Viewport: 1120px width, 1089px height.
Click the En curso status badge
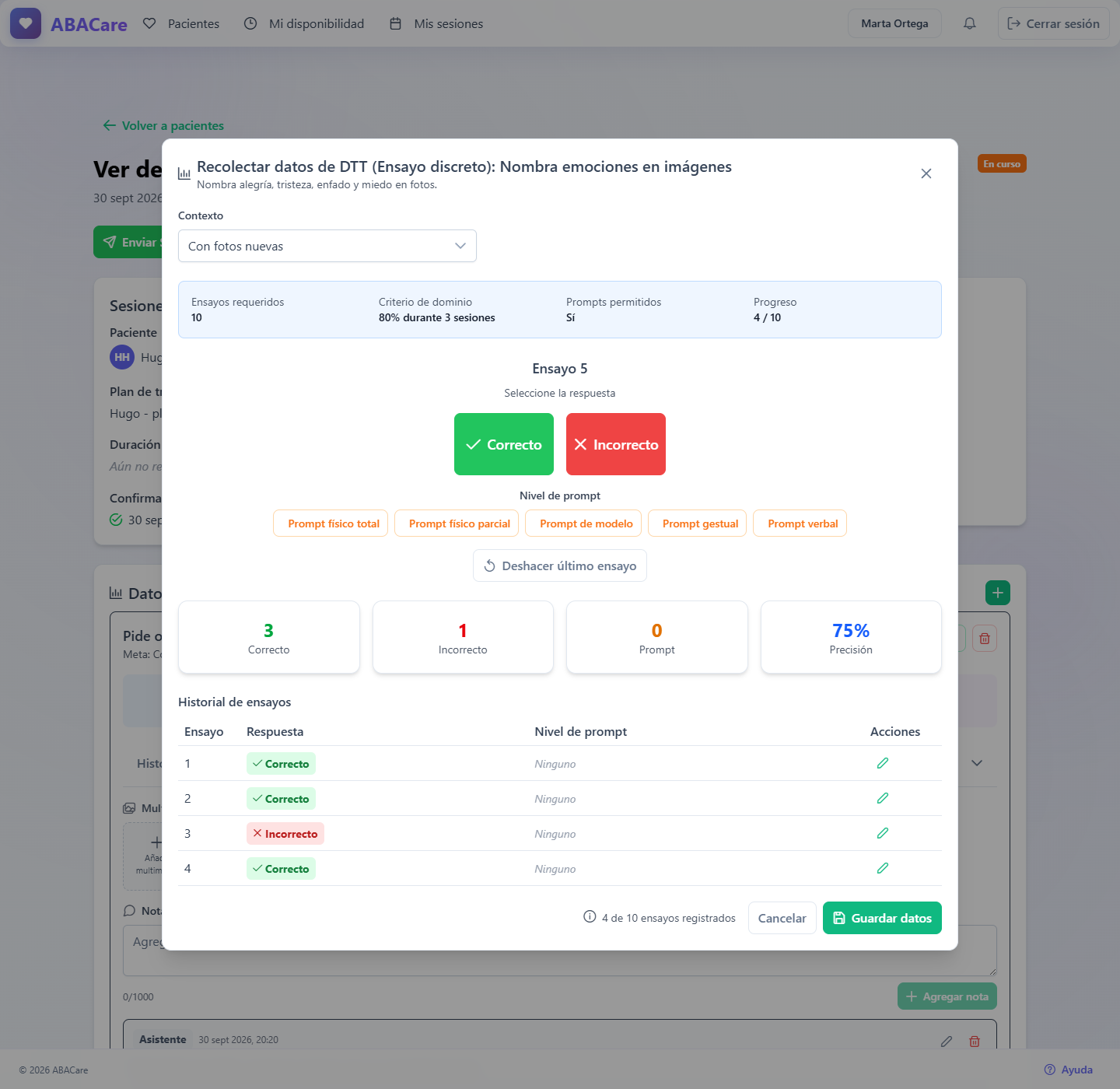click(1002, 163)
